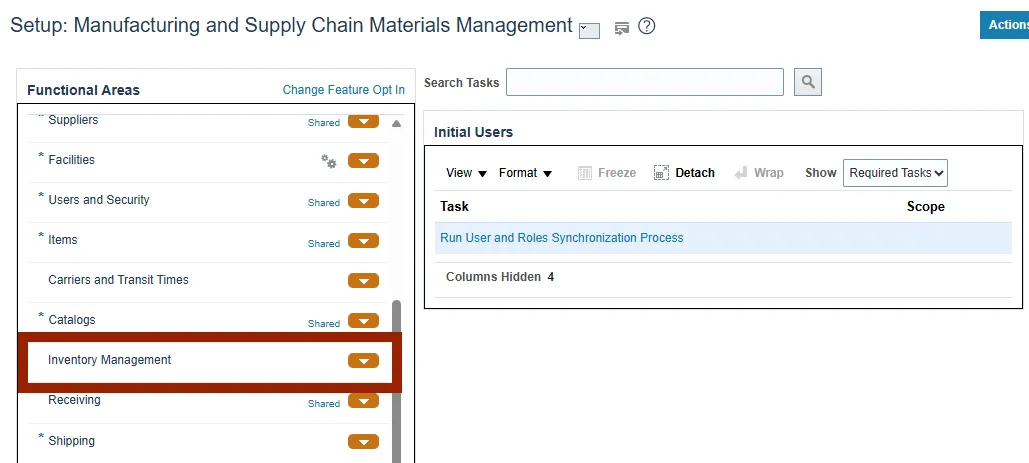Click the magnifier search tasks button
Screen dimensions: 1029x463
(x=807, y=82)
